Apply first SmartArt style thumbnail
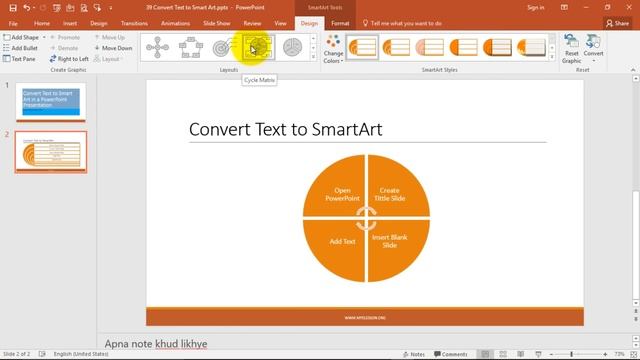Viewport: 640px width, 360px height. pyautogui.click(x=362, y=47)
